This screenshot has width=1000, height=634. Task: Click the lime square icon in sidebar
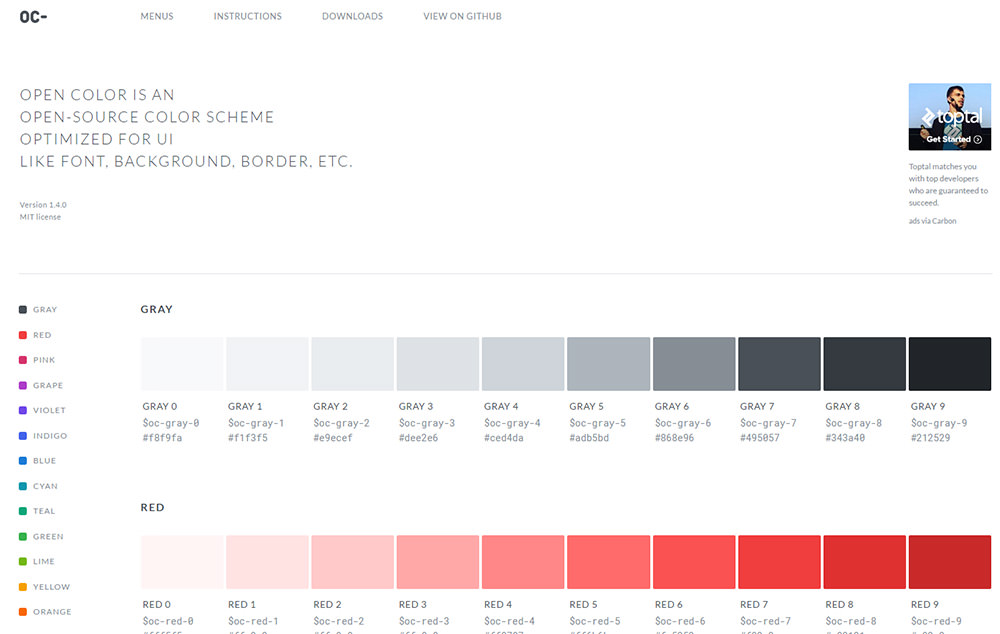23,561
